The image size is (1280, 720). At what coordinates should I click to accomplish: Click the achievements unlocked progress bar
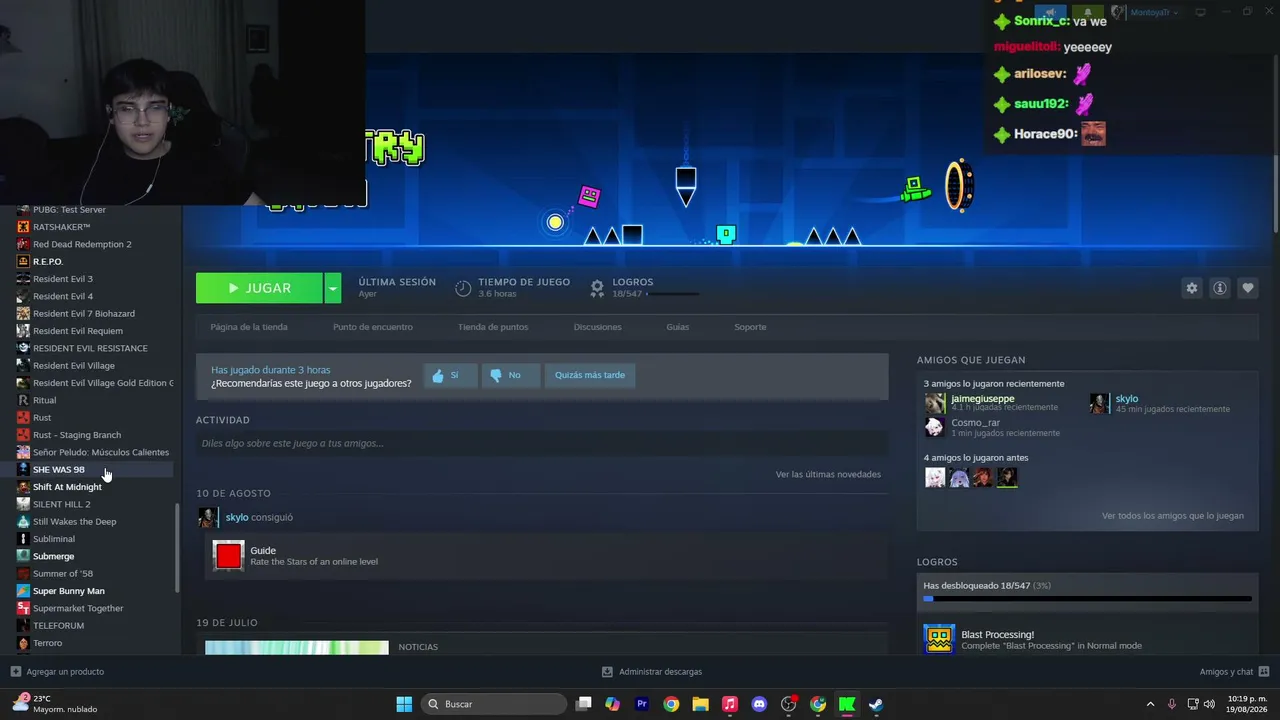coord(1087,599)
